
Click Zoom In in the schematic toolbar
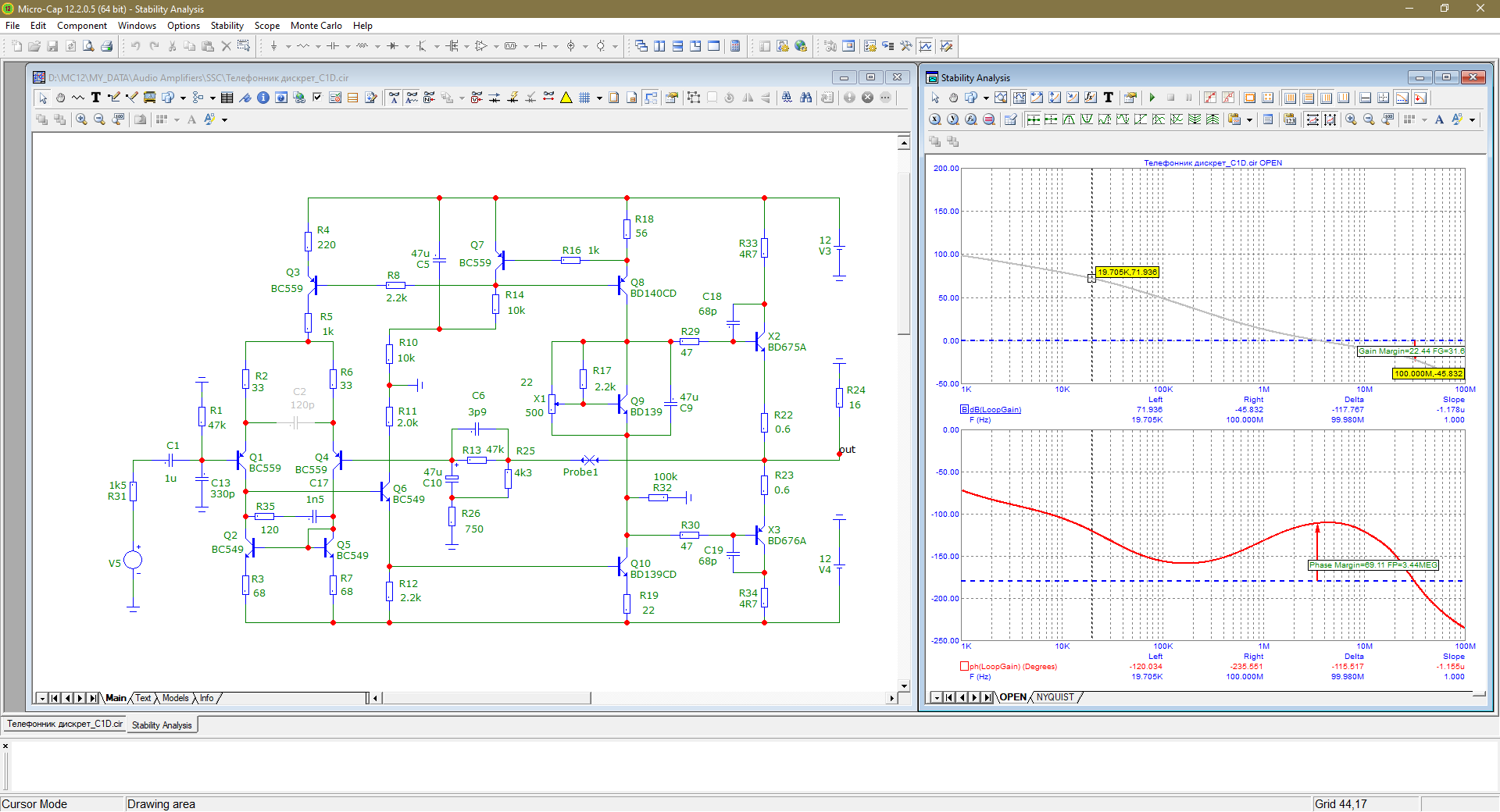pyautogui.click(x=81, y=119)
